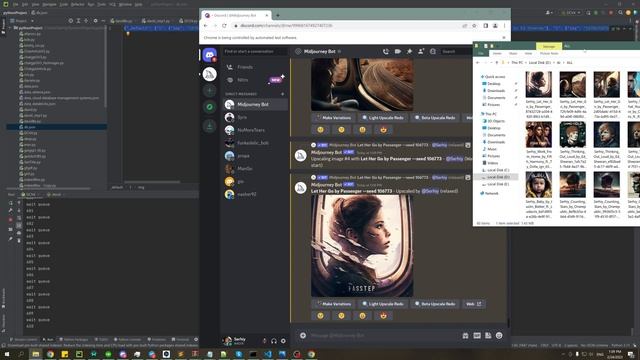Click the Message @Midjourney Bot input box
The height and width of the screenshot is (360, 640).
pyautogui.click(x=384, y=336)
